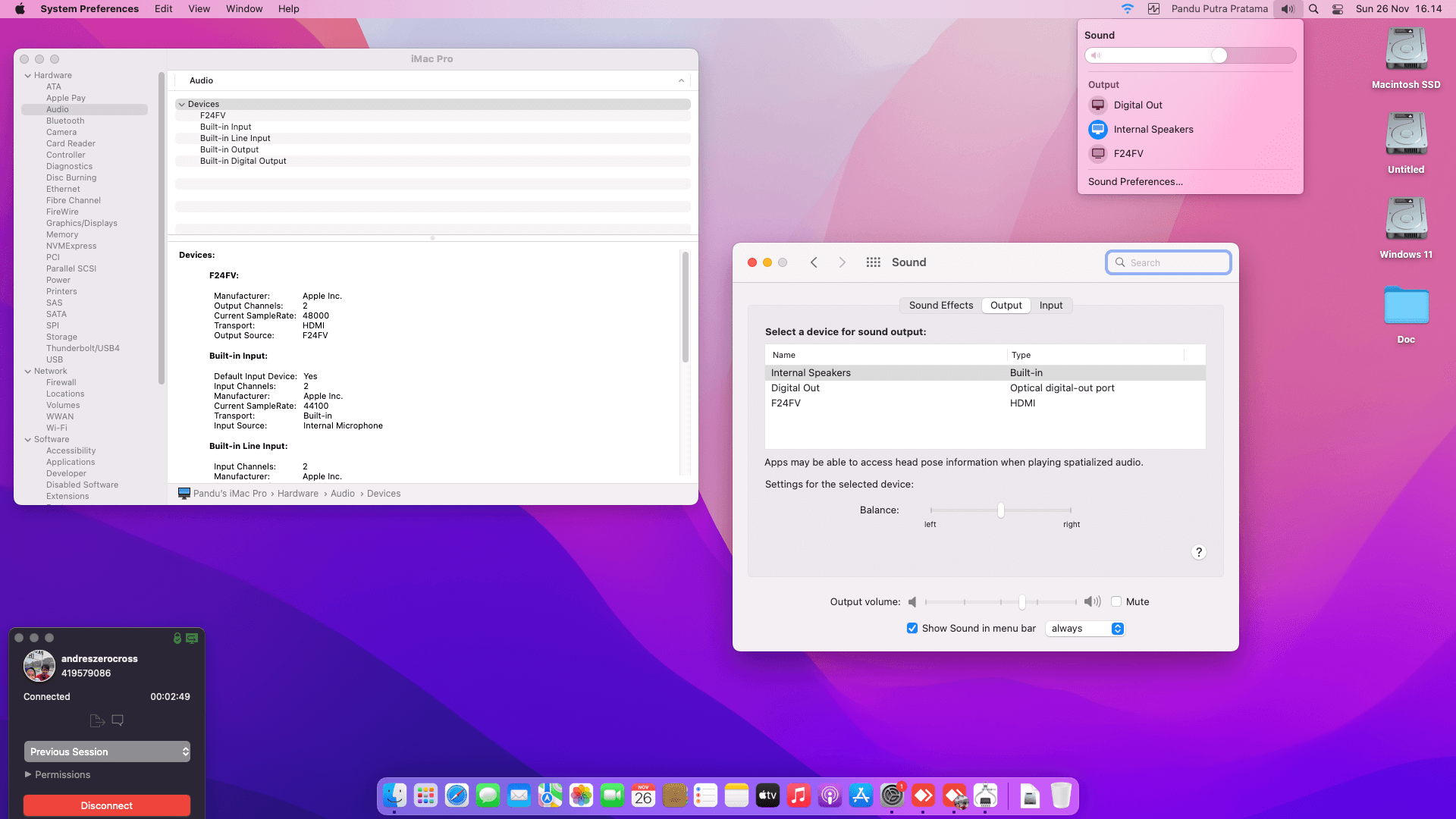Select Digital Out row in output table

(x=985, y=388)
